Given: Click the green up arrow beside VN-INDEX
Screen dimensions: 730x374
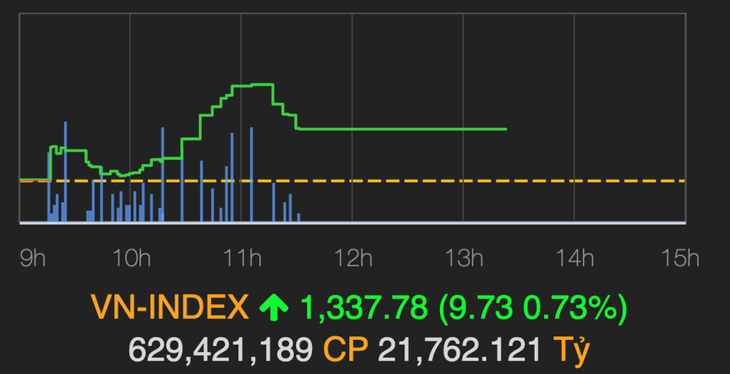Looking at the screenshot, I should click(x=274, y=308).
